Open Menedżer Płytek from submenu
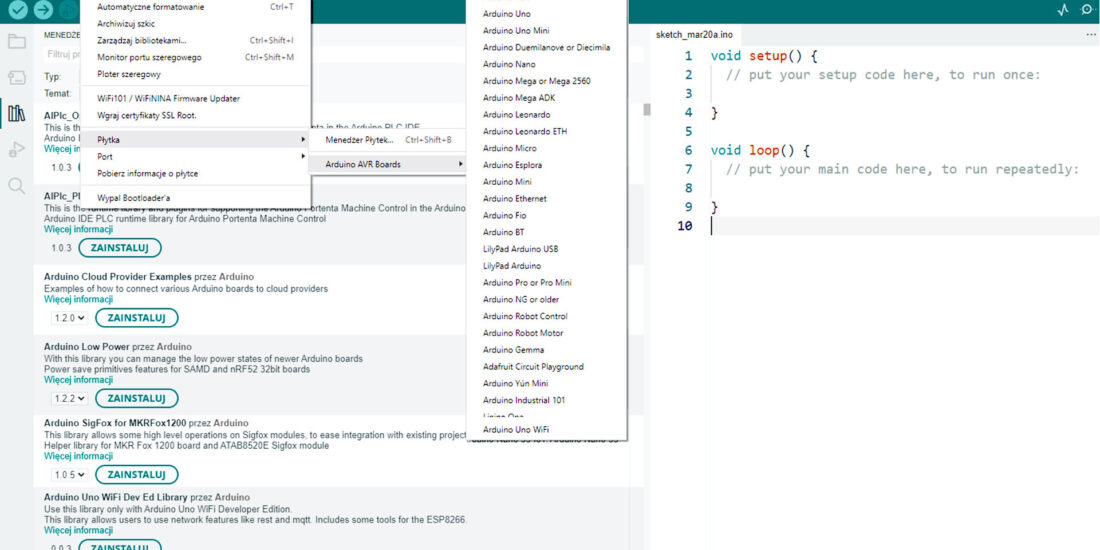 [388, 140]
